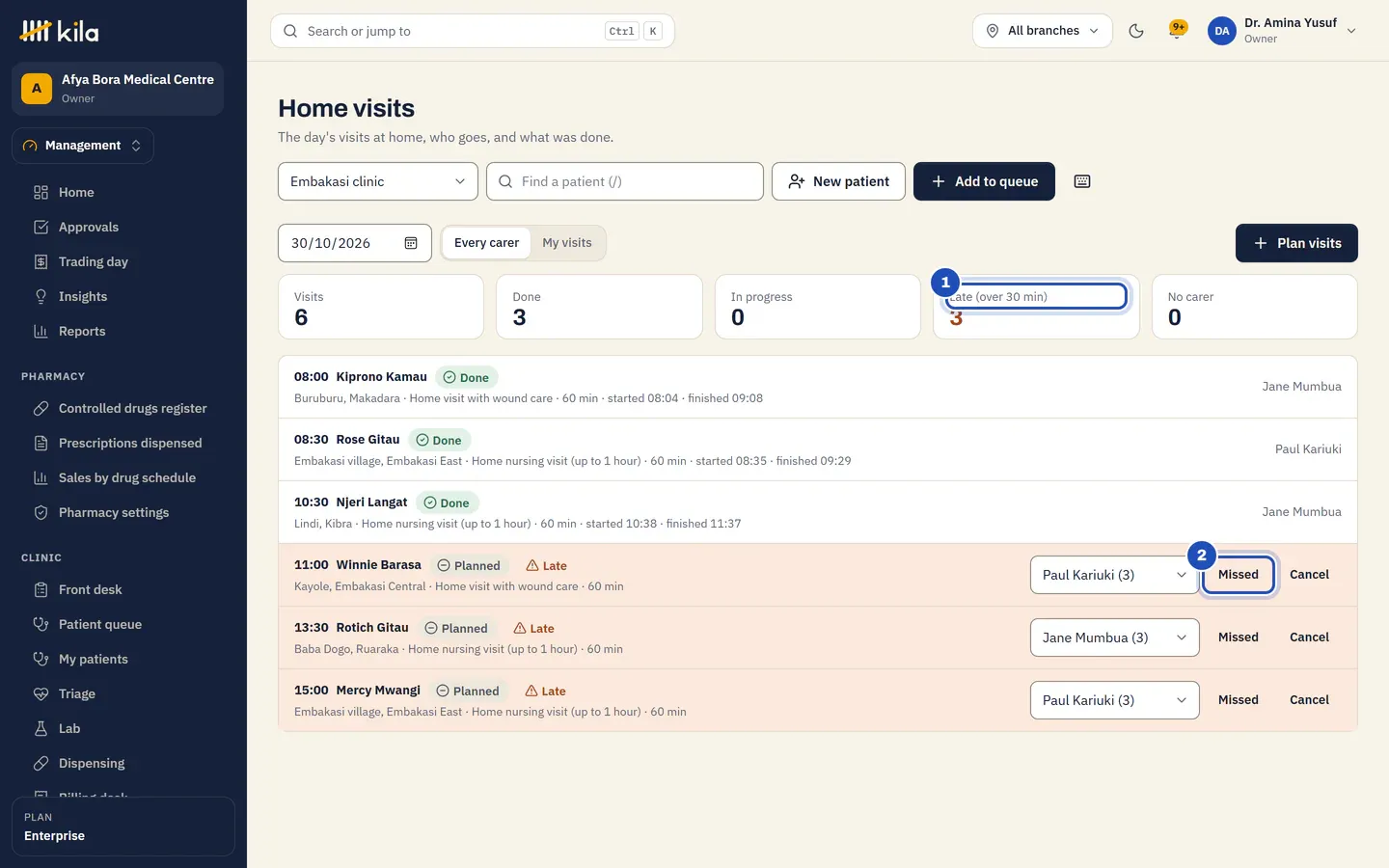Click the New patient button

(x=838, y=181)
